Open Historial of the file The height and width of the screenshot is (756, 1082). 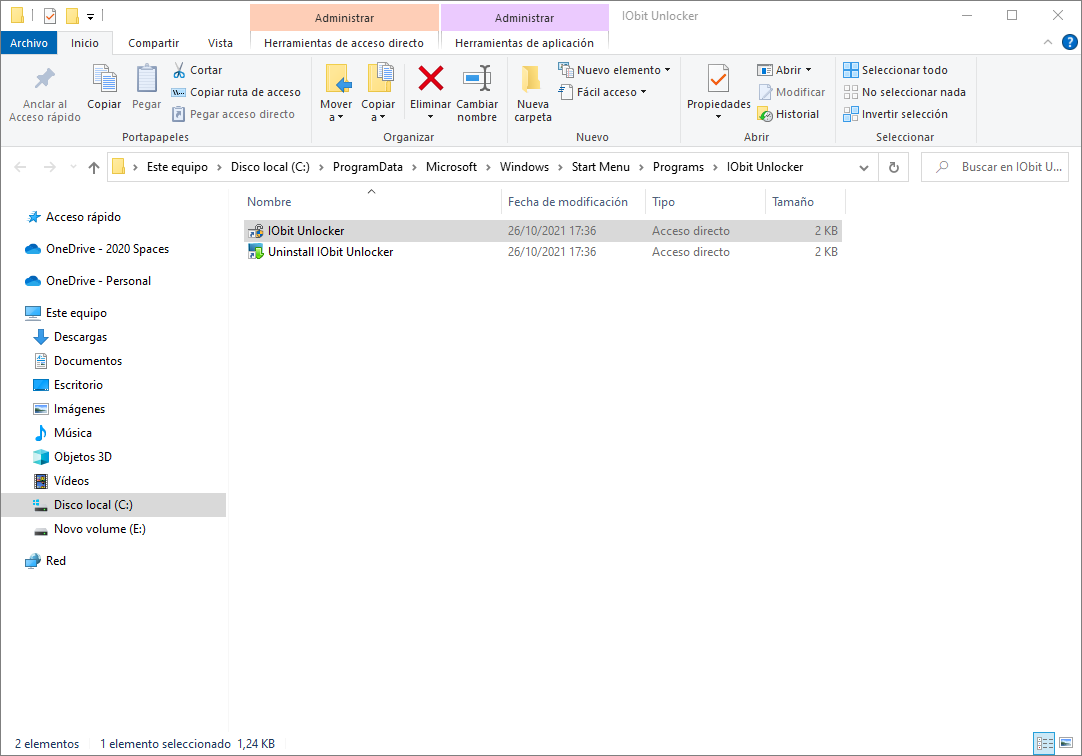[x=788, y=115]
